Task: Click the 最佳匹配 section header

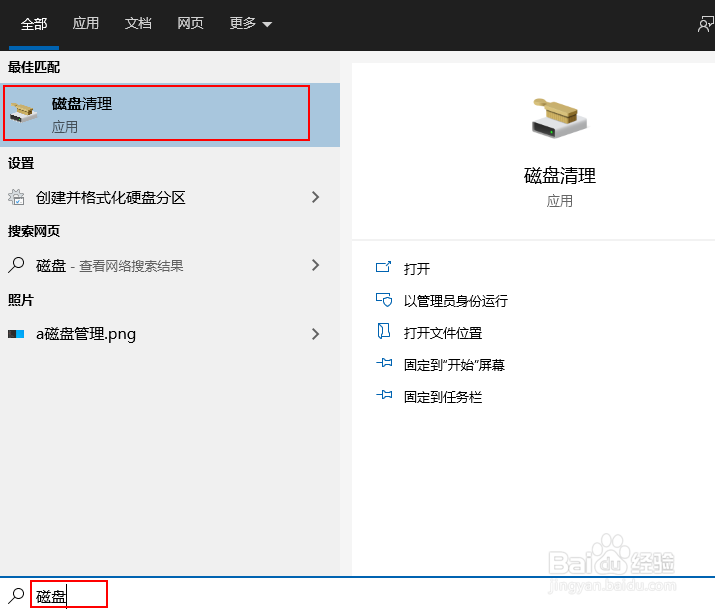Action: coord(34,67)
